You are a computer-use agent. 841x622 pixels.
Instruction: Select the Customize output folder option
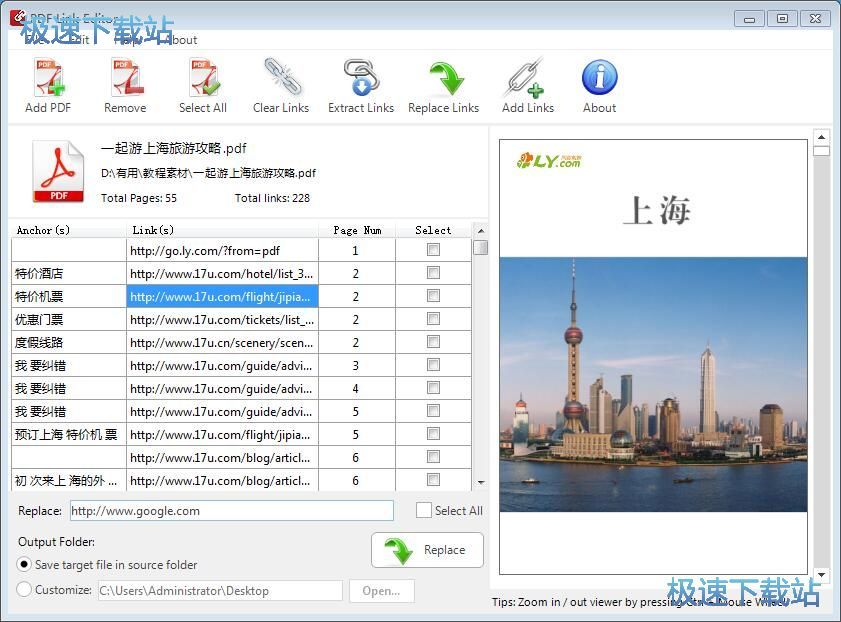(24, 589)
